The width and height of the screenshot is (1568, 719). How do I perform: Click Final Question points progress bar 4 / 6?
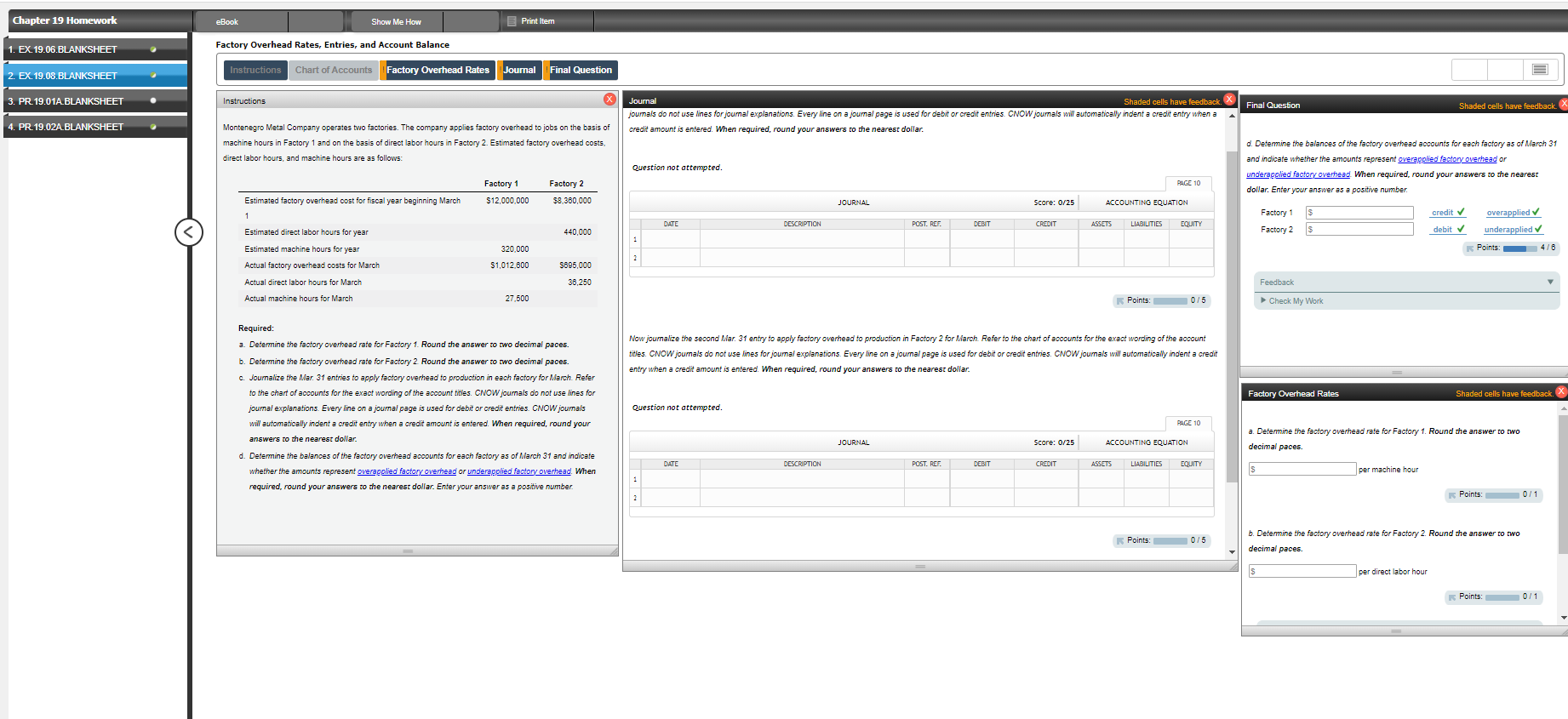1520,248
